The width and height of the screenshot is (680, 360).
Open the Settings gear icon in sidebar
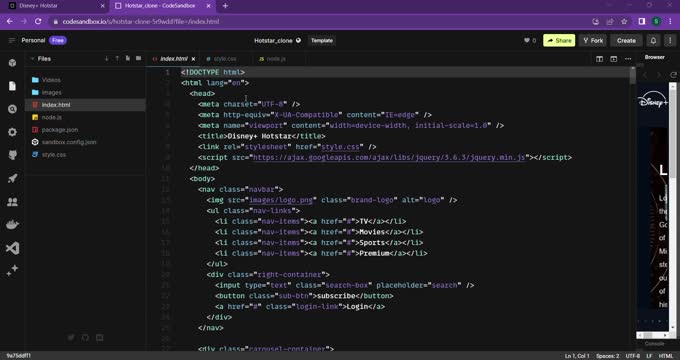tap(12, 132)
